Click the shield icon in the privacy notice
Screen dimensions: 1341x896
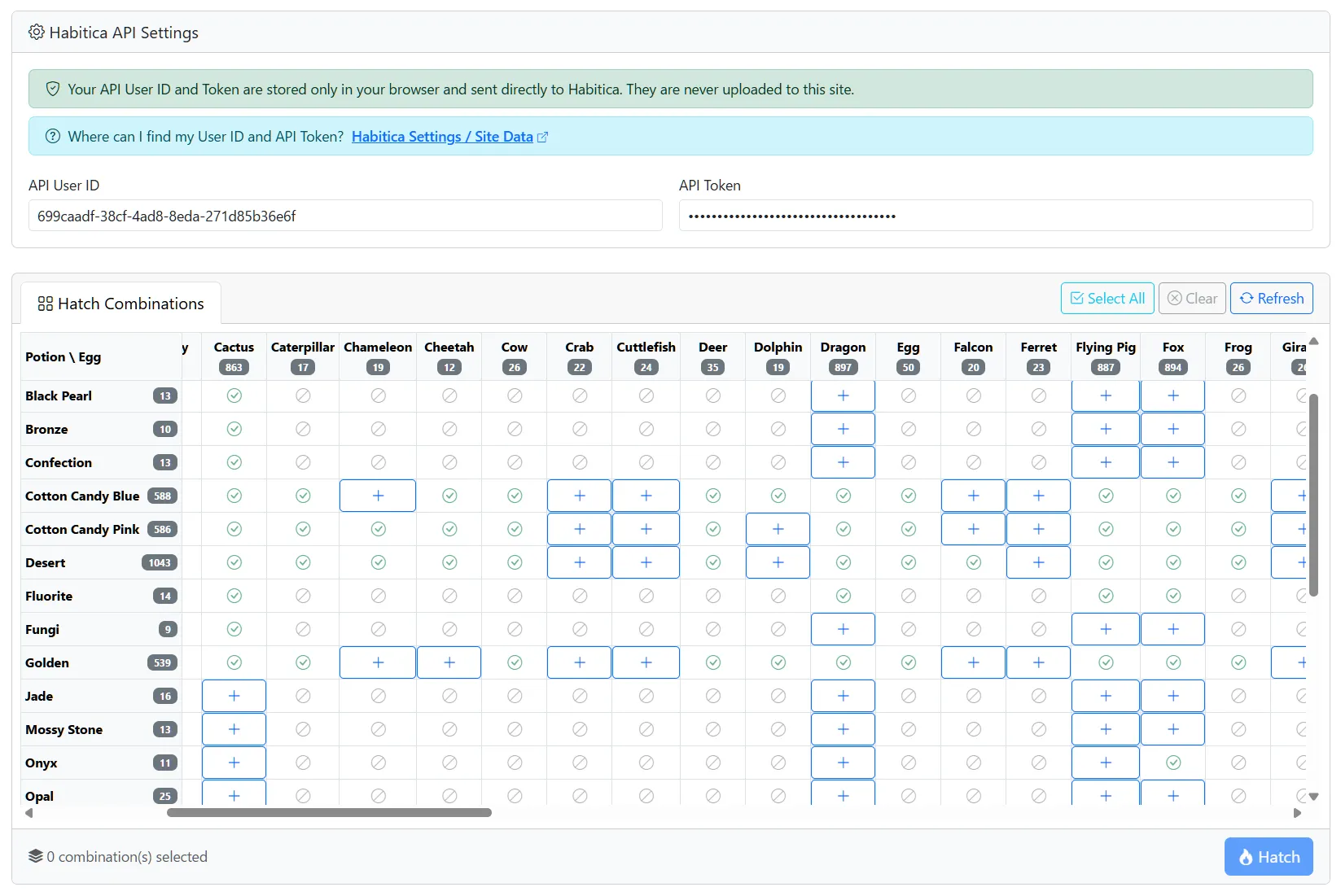[x=53, y=89]
